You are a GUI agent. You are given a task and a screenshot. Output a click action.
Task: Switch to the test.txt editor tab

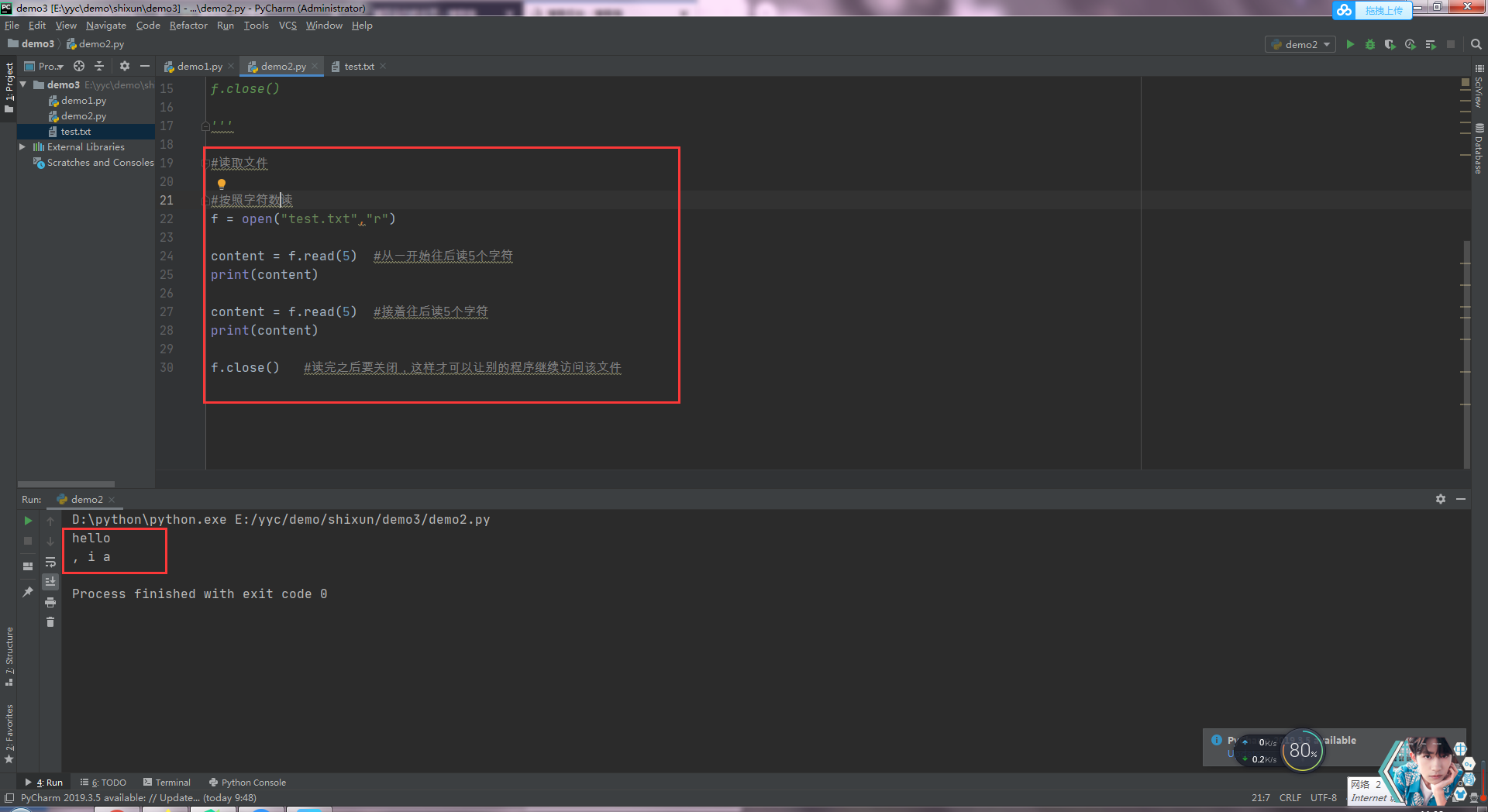click(359, 67)
